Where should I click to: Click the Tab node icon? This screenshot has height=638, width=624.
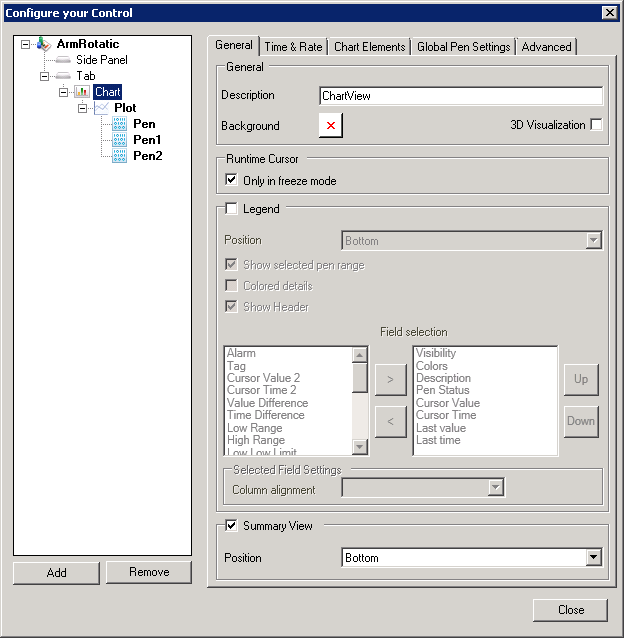(x=63, y=76)
